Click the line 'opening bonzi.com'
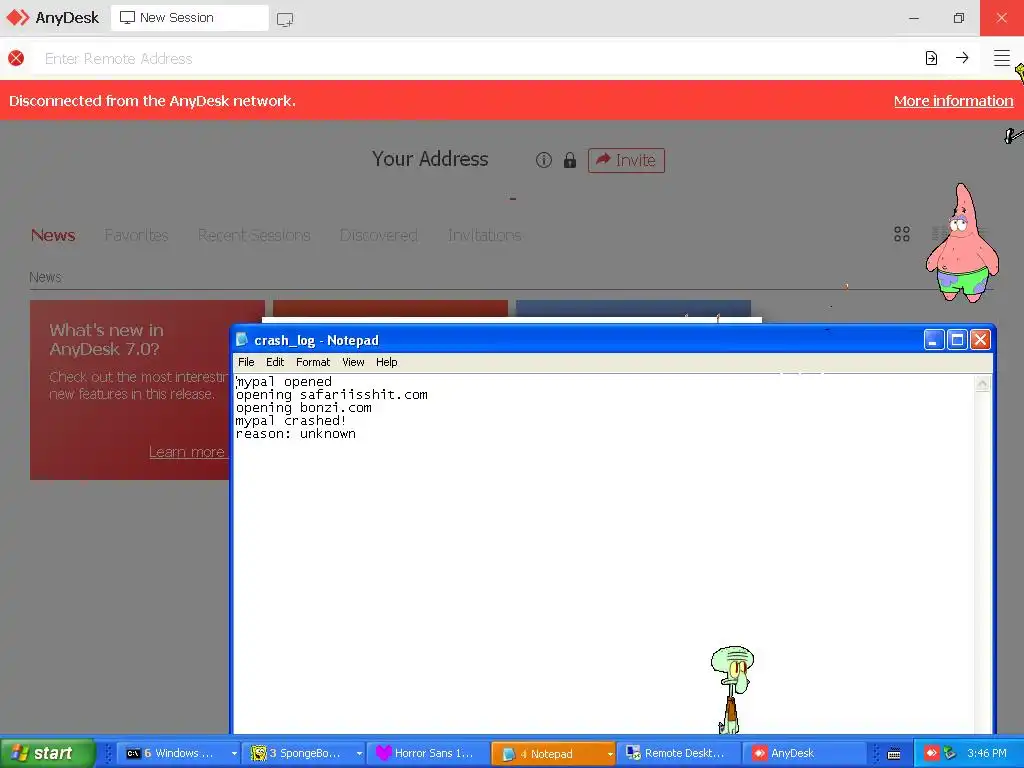Image resolution: width=1024 pixels, height=768 pixels. pos(304,408)
